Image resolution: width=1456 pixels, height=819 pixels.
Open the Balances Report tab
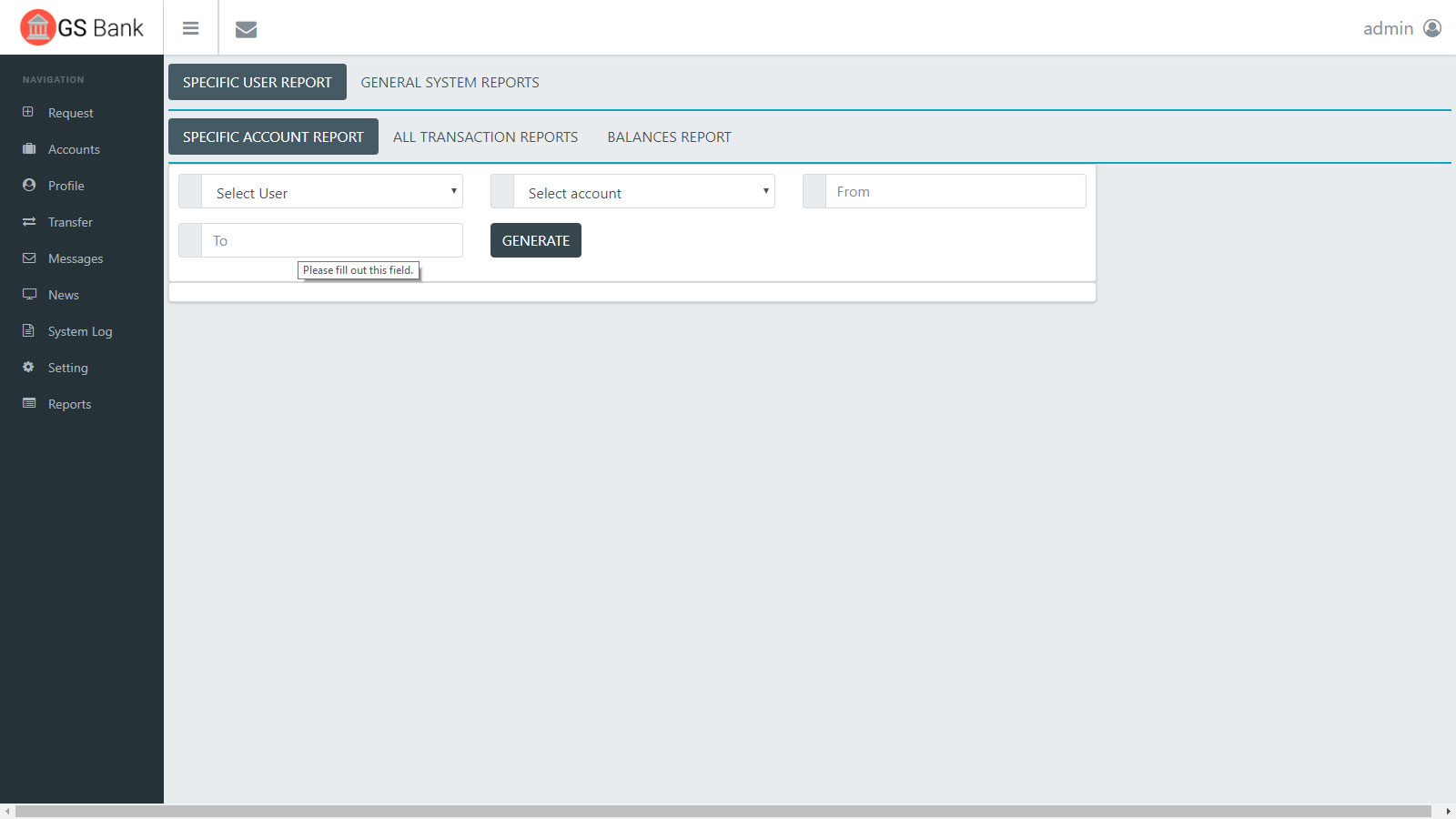click(669, 136)
